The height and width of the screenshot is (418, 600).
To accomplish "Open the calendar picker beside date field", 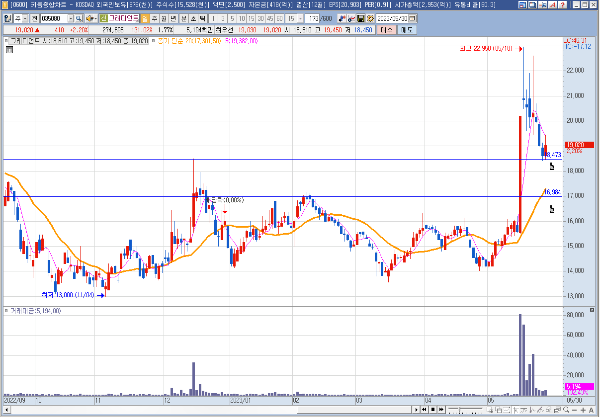I will (x=412, y=18).
